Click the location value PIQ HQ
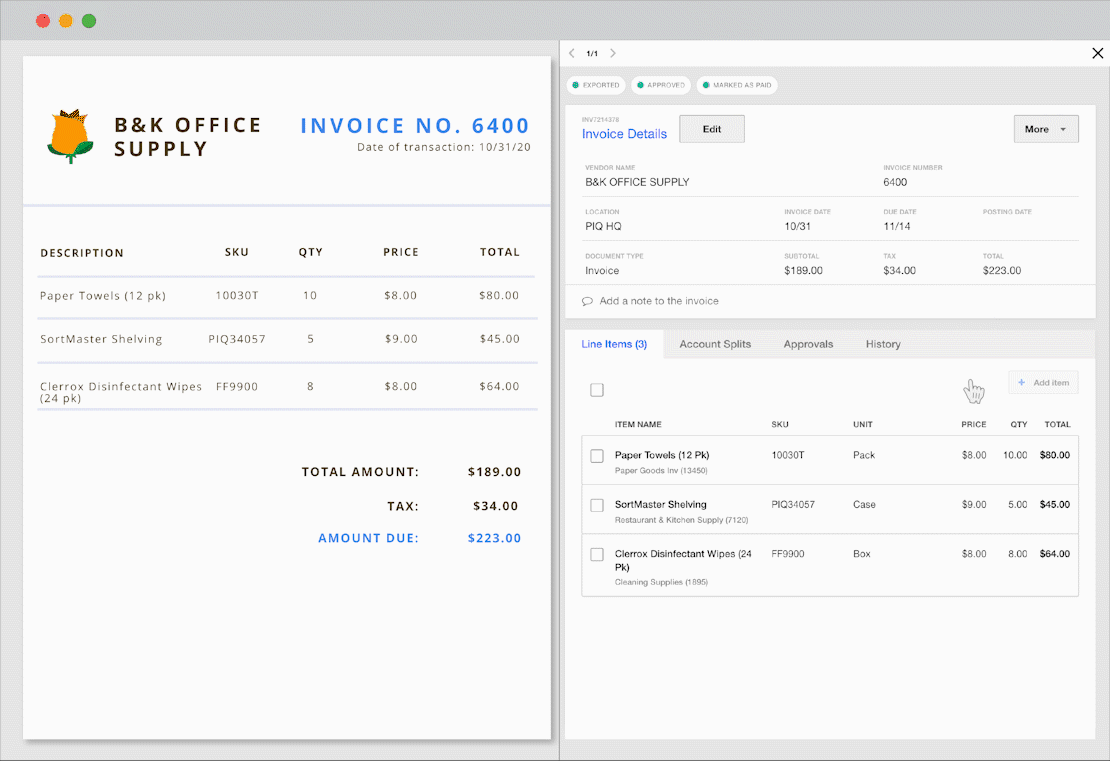The height and width of the screenshot is (761, 1110). tap(603, 227)
